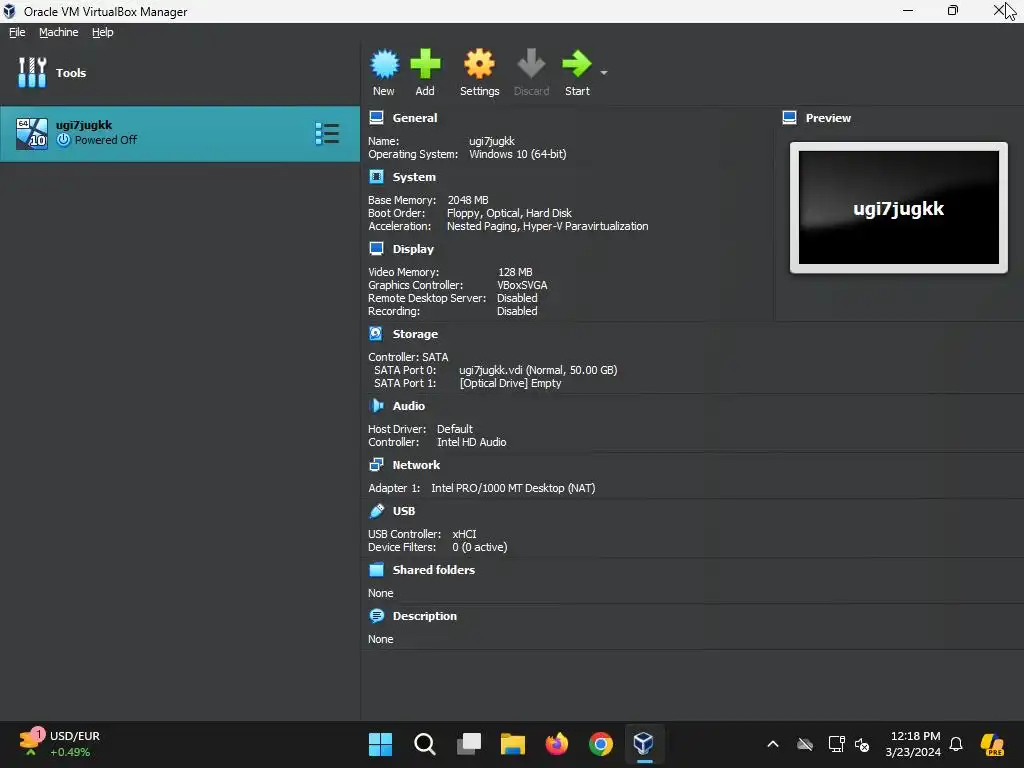Open the notifications bell icon

click(955, 744)
